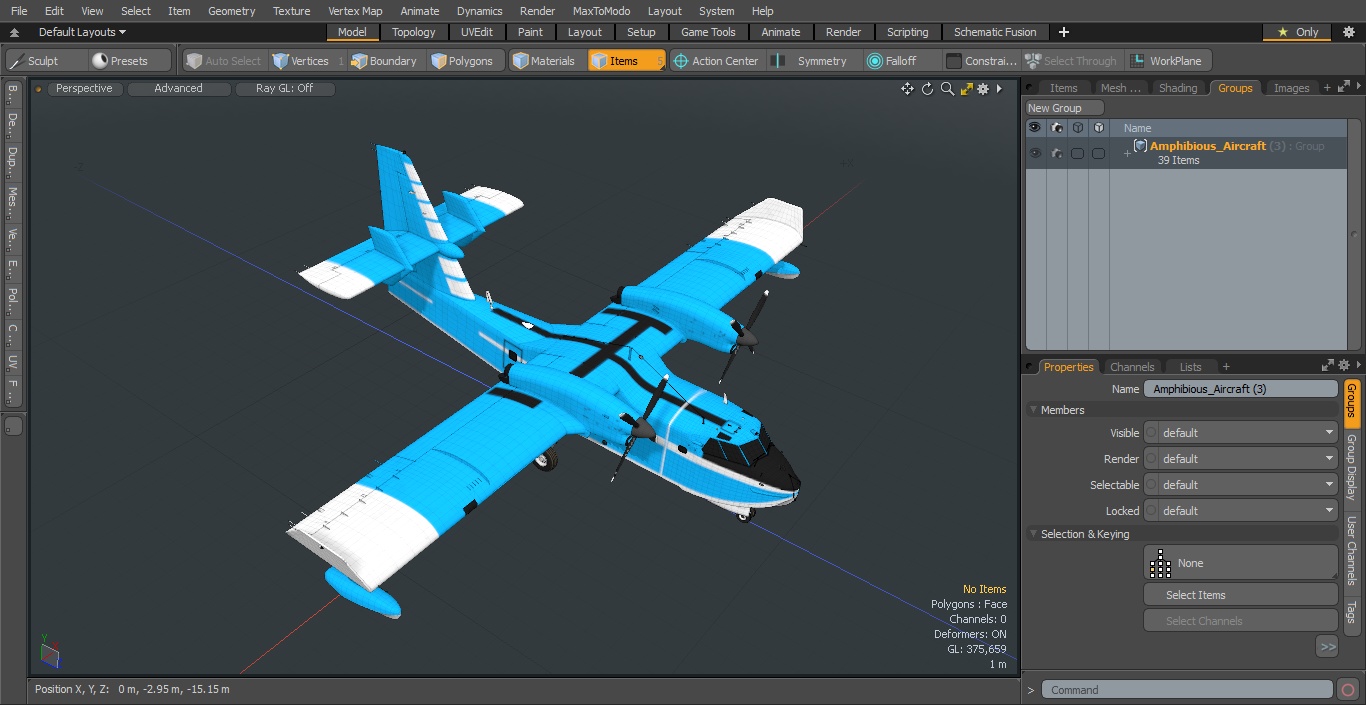
Task: Check the fourth column box for Amphibious_Aircraft
Action: [x=1098, y=153]
